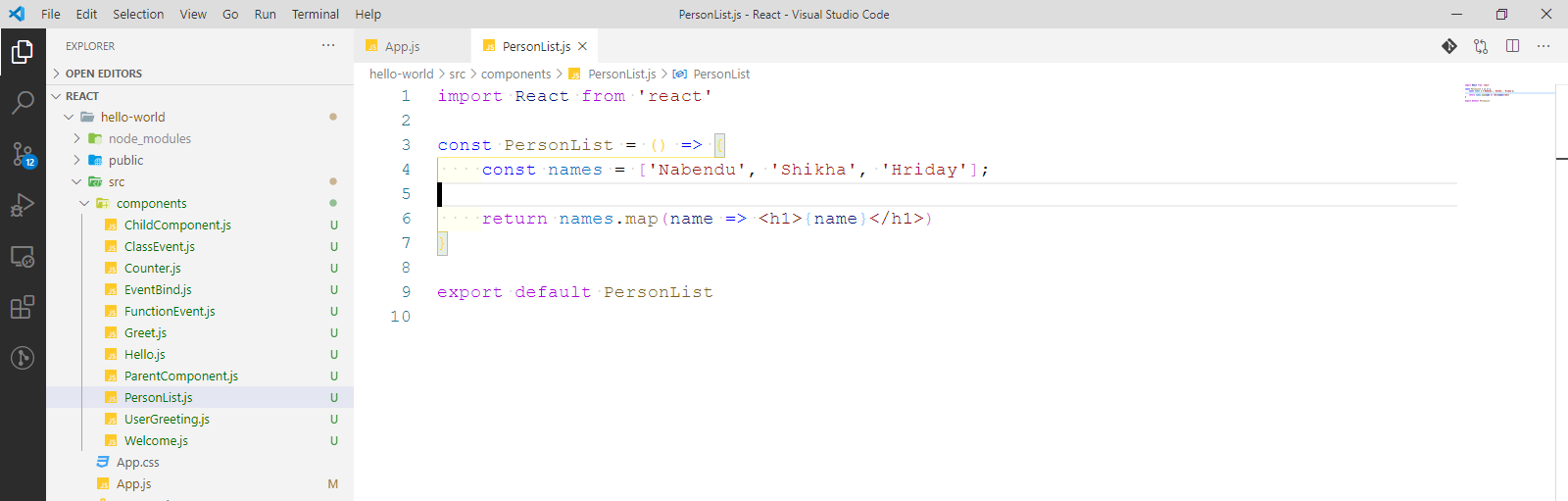The width and height of the screenshot is (1568, 501).
Task: Place cursor on line number 9
Action: click(x=406, y=291)
